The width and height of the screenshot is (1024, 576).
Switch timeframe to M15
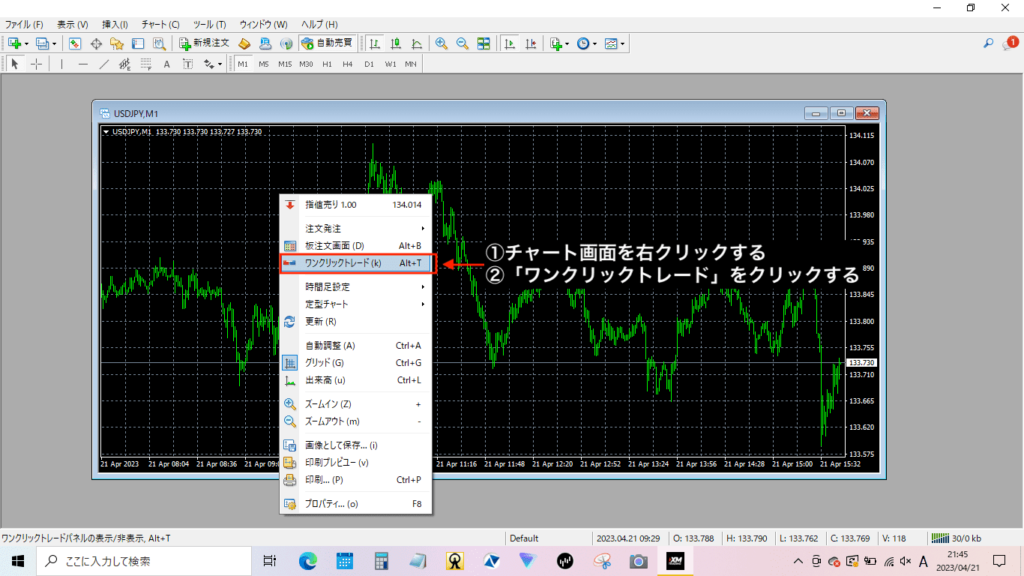[285, 64]
